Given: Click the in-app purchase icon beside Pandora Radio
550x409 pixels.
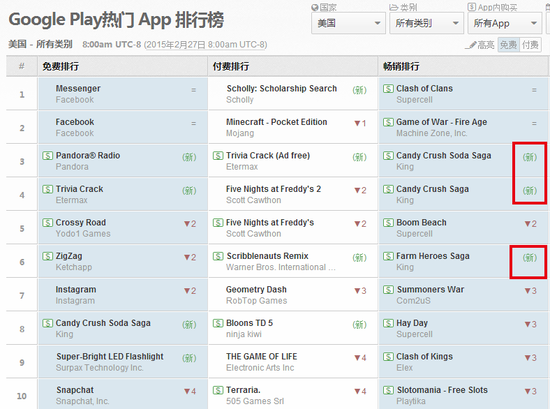Looking at the screenshot, I should (47, 155).
